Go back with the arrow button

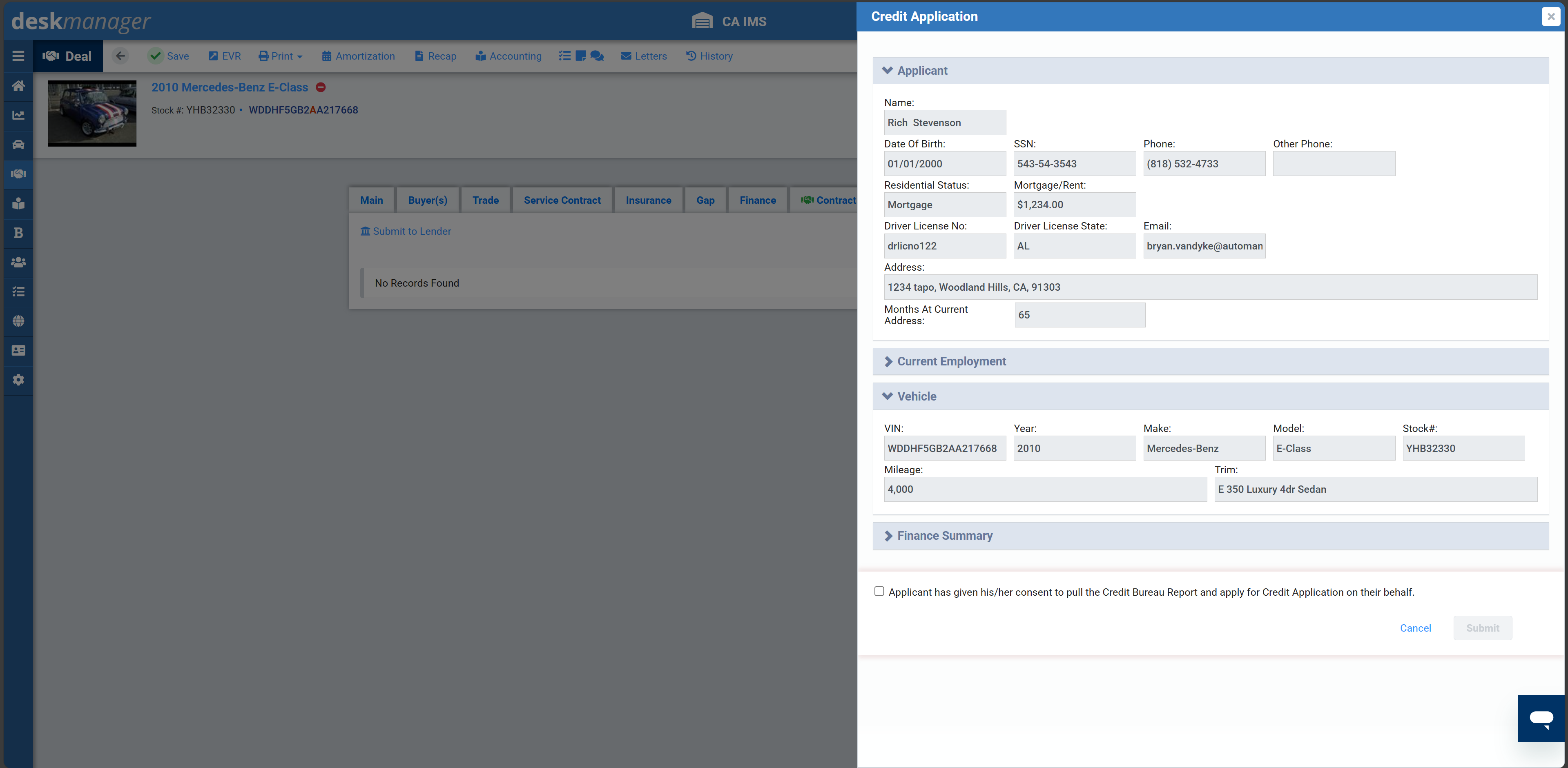[120, 56]
